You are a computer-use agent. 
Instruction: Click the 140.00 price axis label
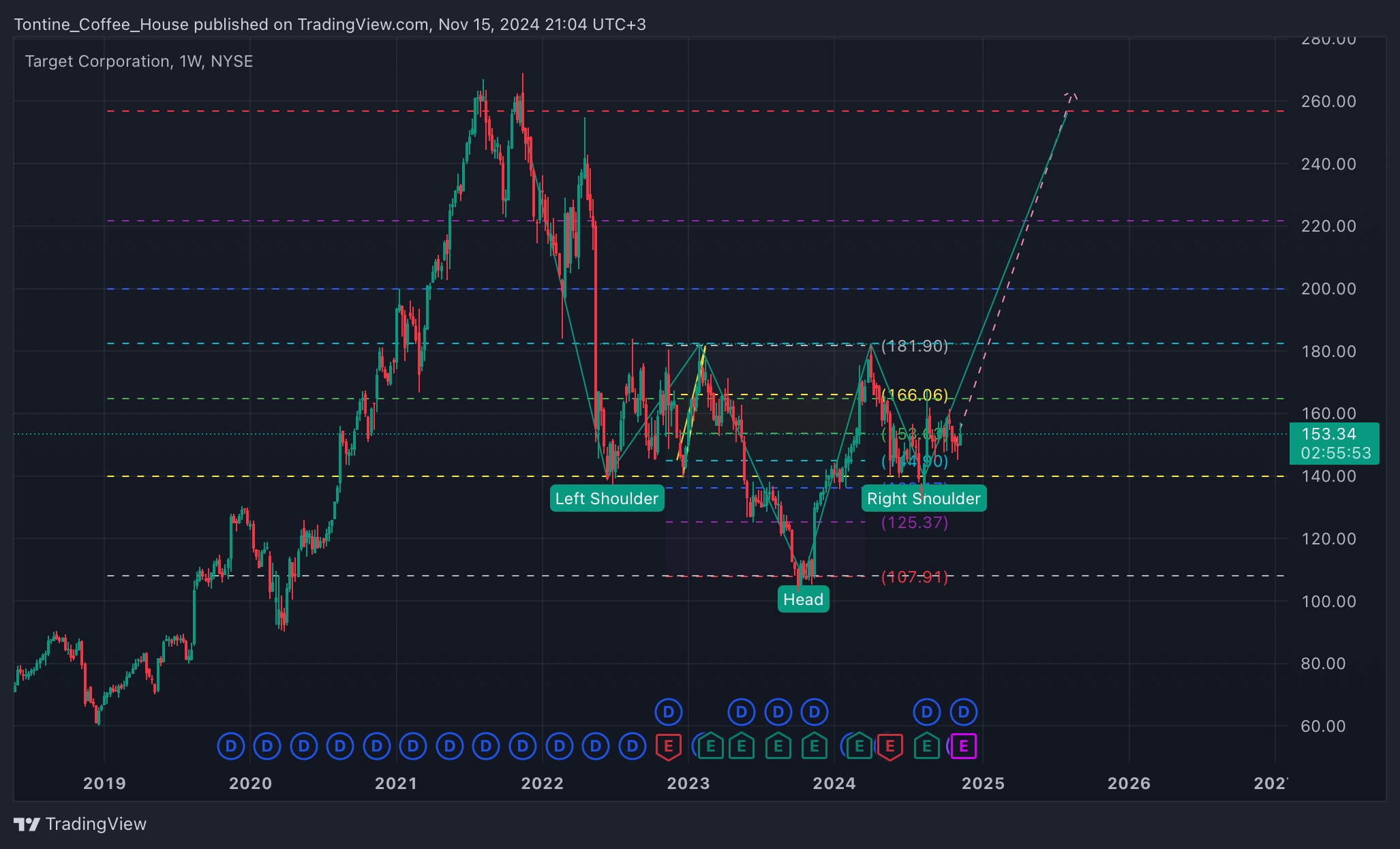pyautogui.click(x=1328, y=476)
